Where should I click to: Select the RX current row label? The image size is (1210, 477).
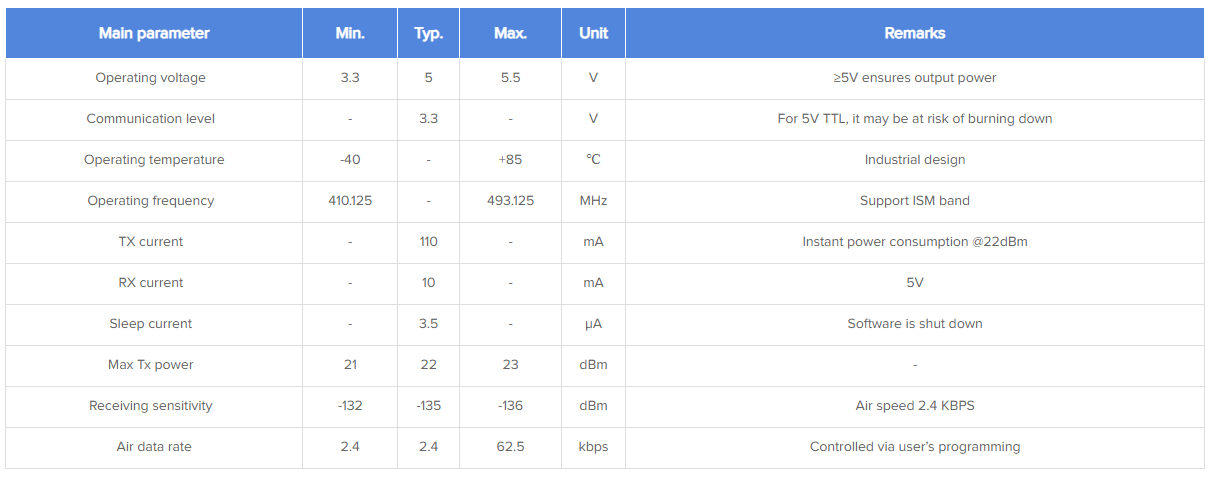point(151,283)
